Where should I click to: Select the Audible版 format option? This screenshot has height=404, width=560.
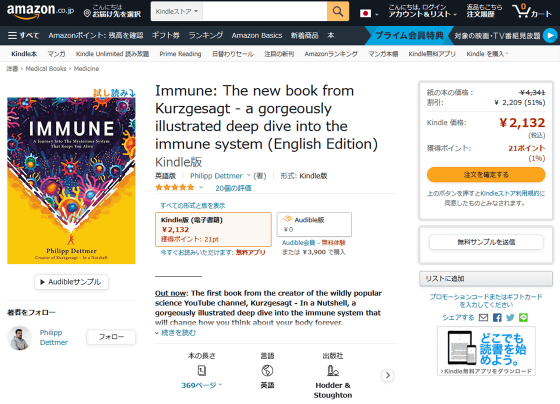[x=314, y=224]
